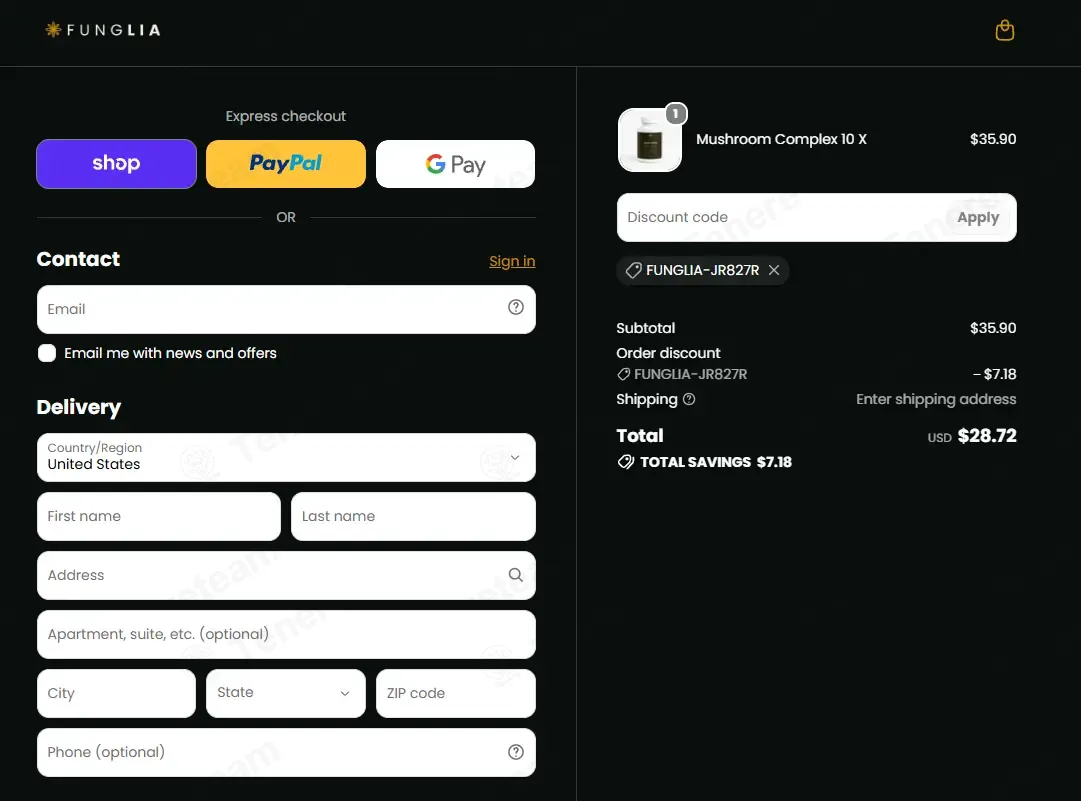This screenshot has width=1081, height=801.
Task: Click the Funglia logo
Action: (103, 30)
